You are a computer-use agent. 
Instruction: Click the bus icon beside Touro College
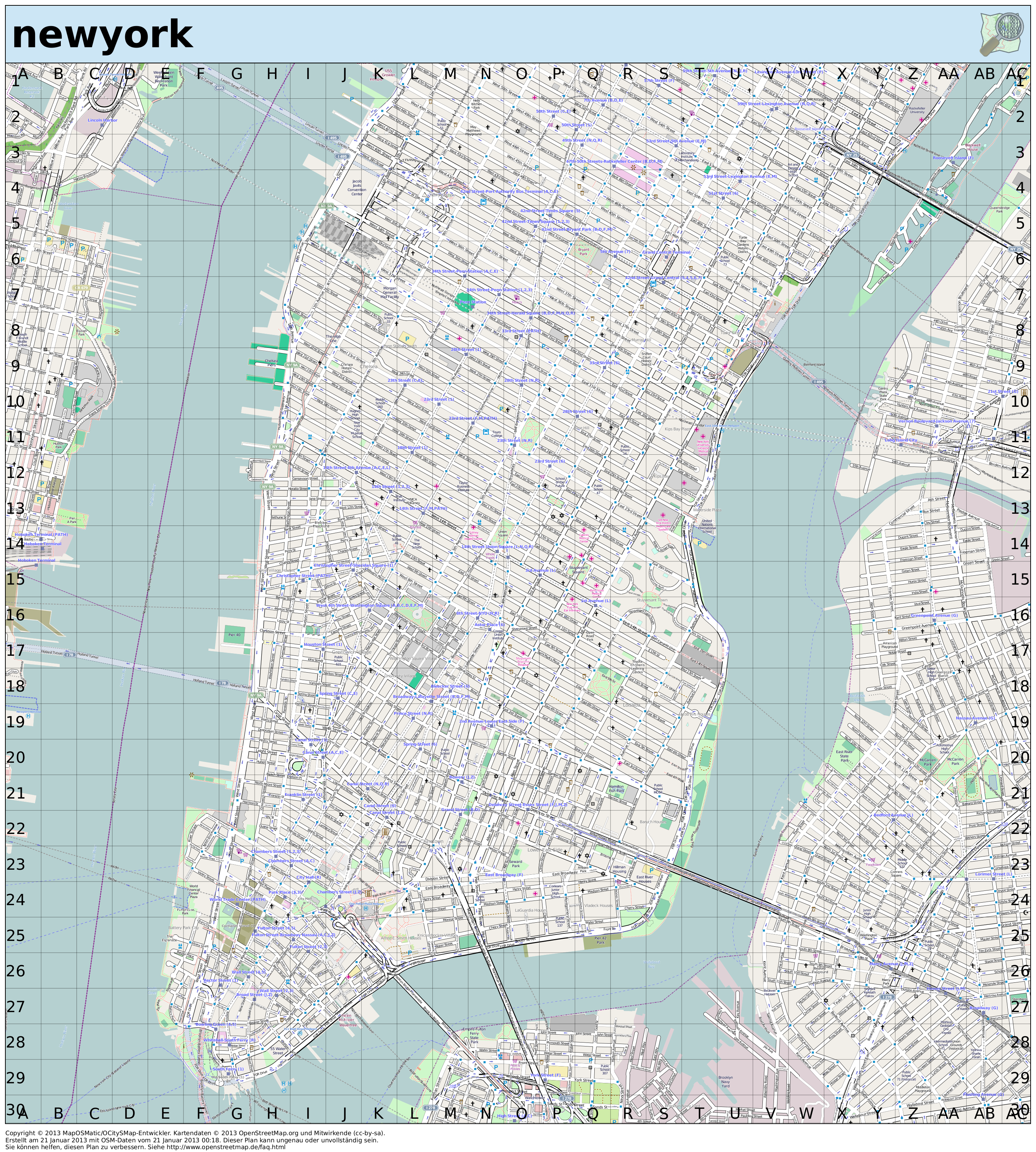486,432
